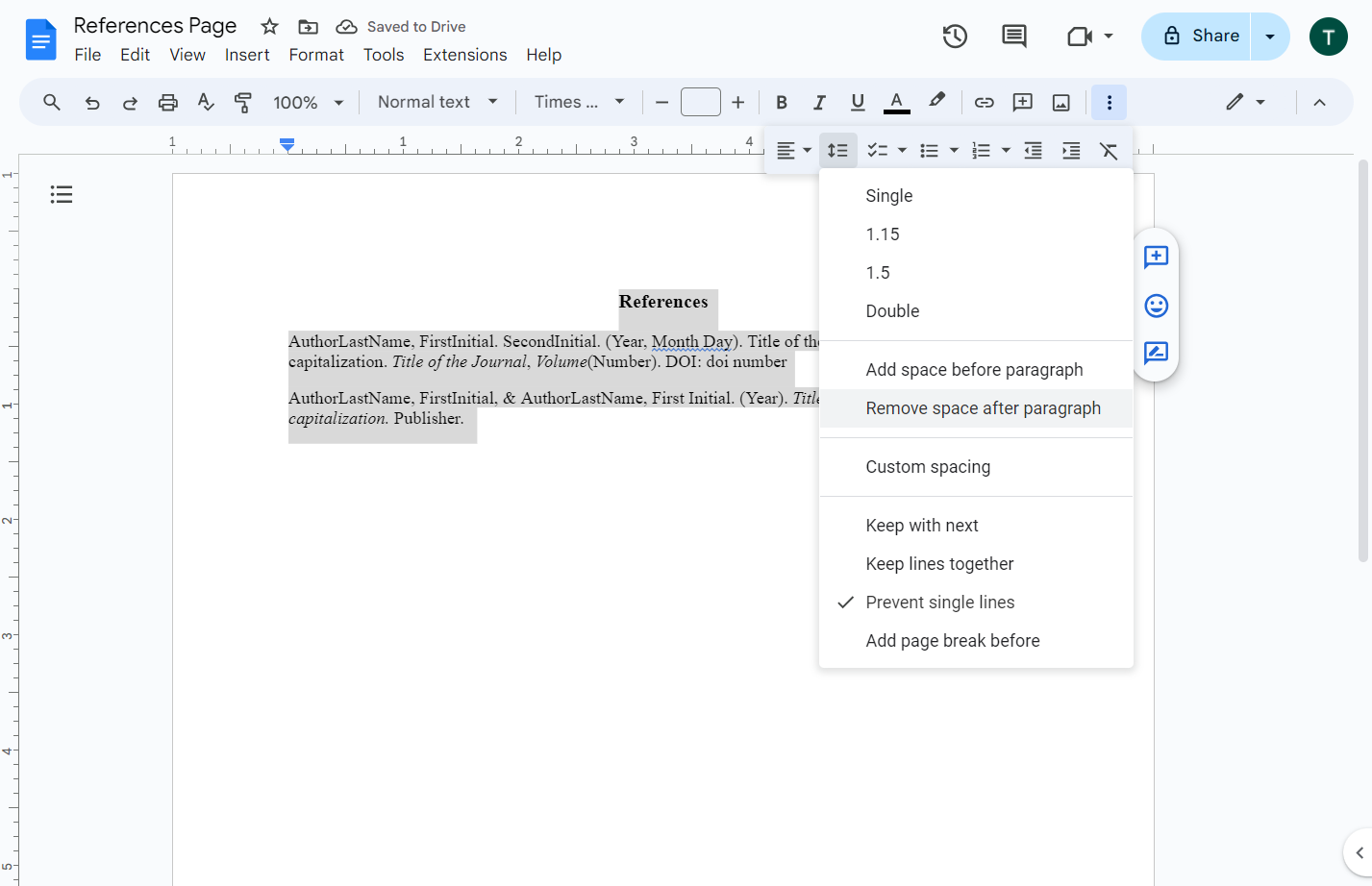
Task: Open the Format menu
Action: tap(316, 55)
